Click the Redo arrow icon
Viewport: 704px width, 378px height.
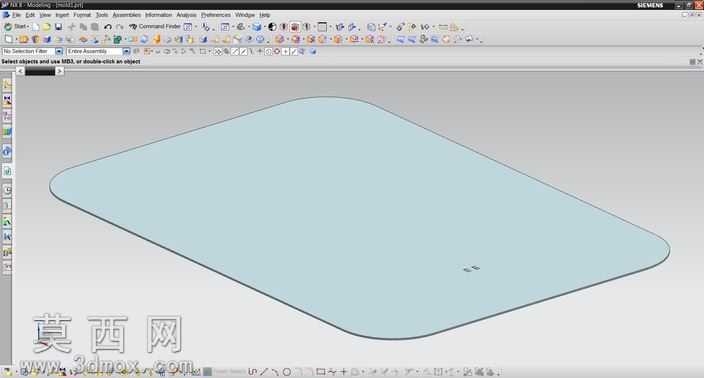coord(119,27)
